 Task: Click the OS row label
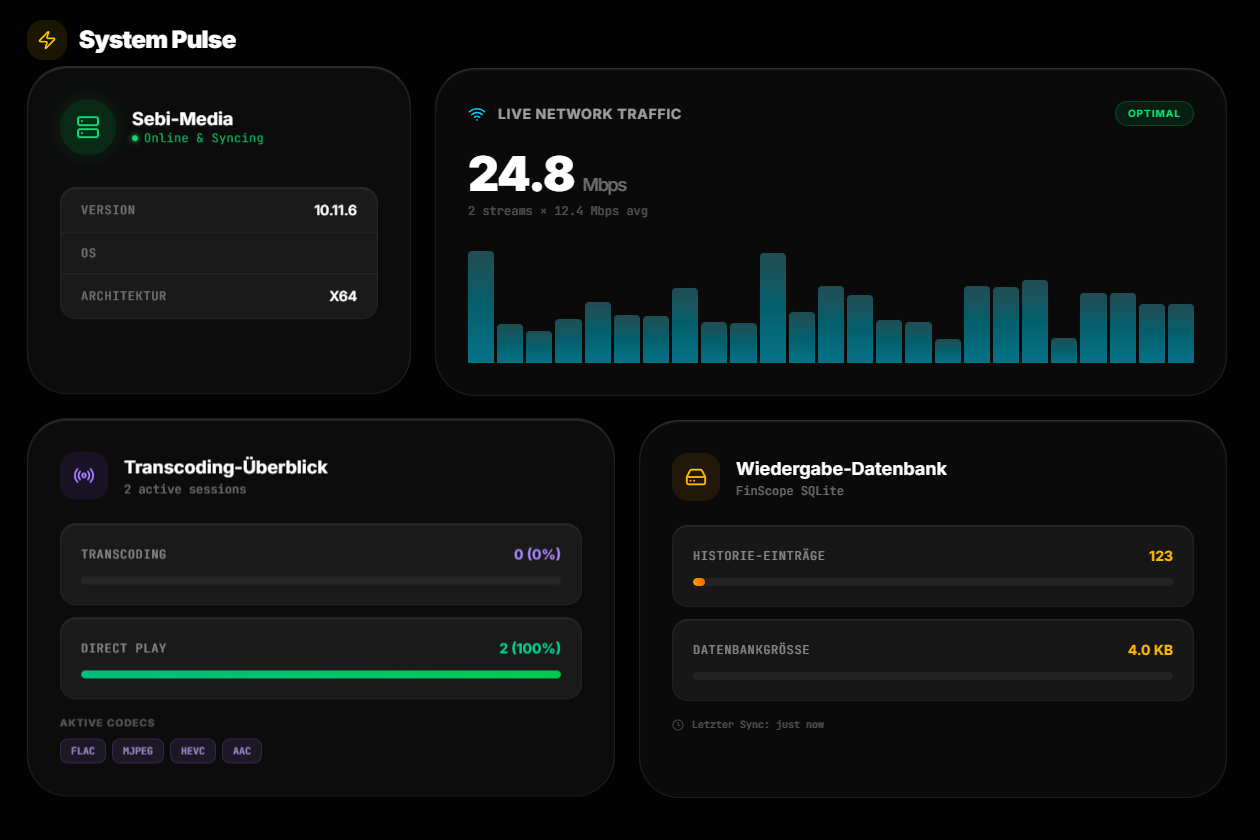89,253
